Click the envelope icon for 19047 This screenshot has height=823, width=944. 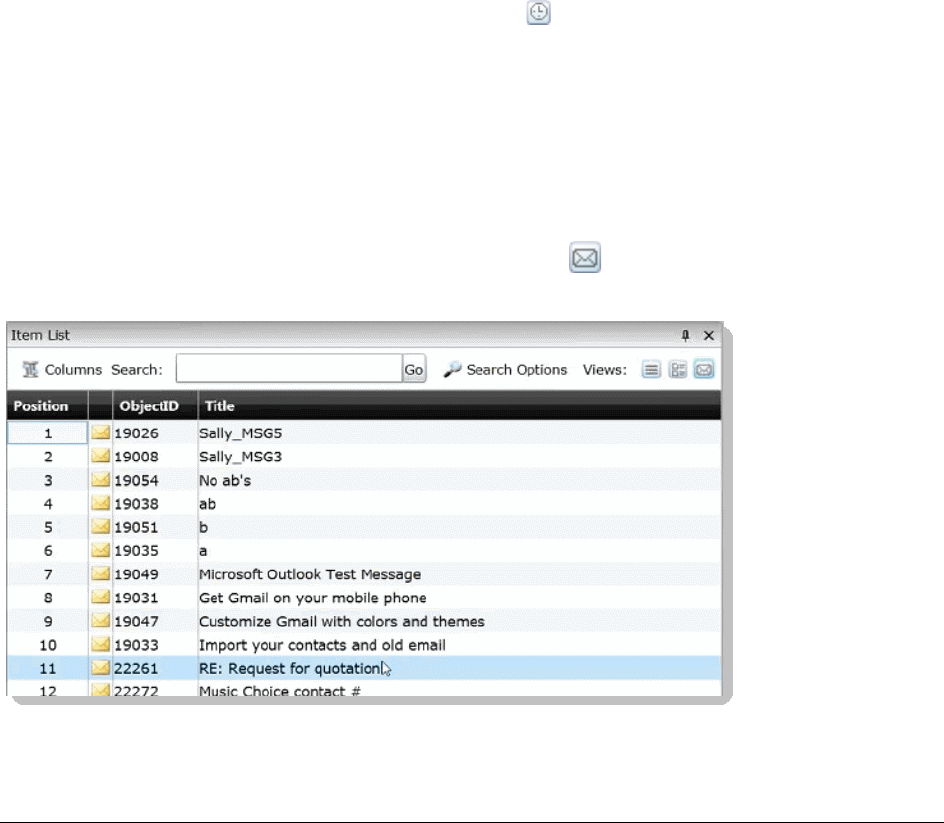101,621
